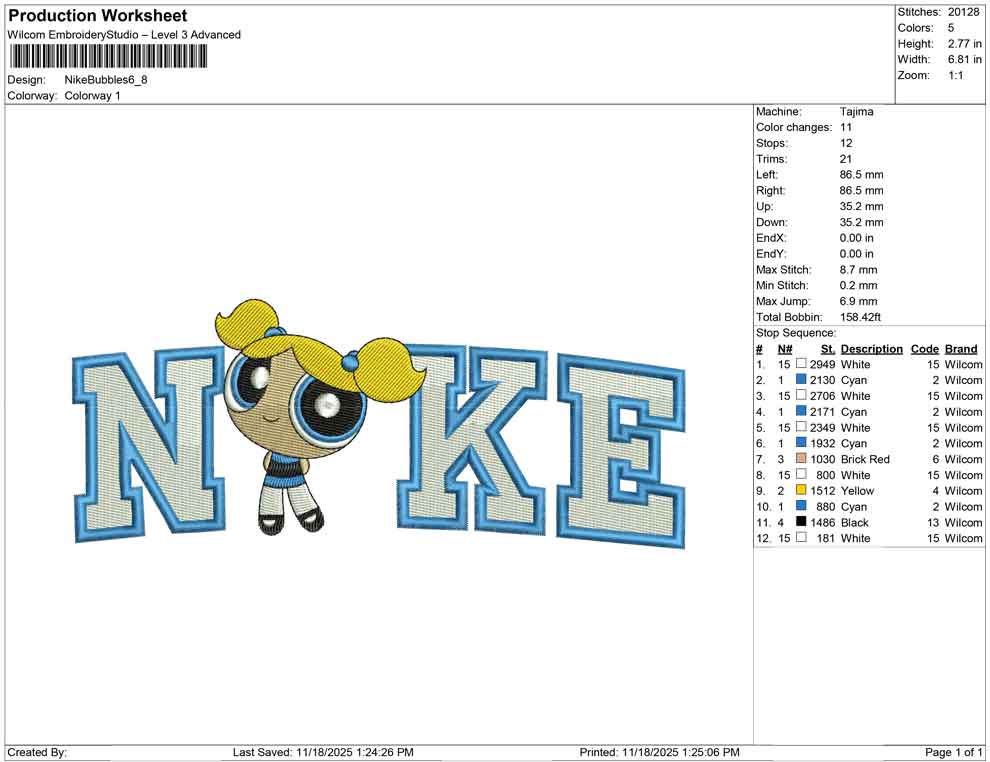
Task: Click the design name NikeBubbles6_8
Action: point(106,80)
